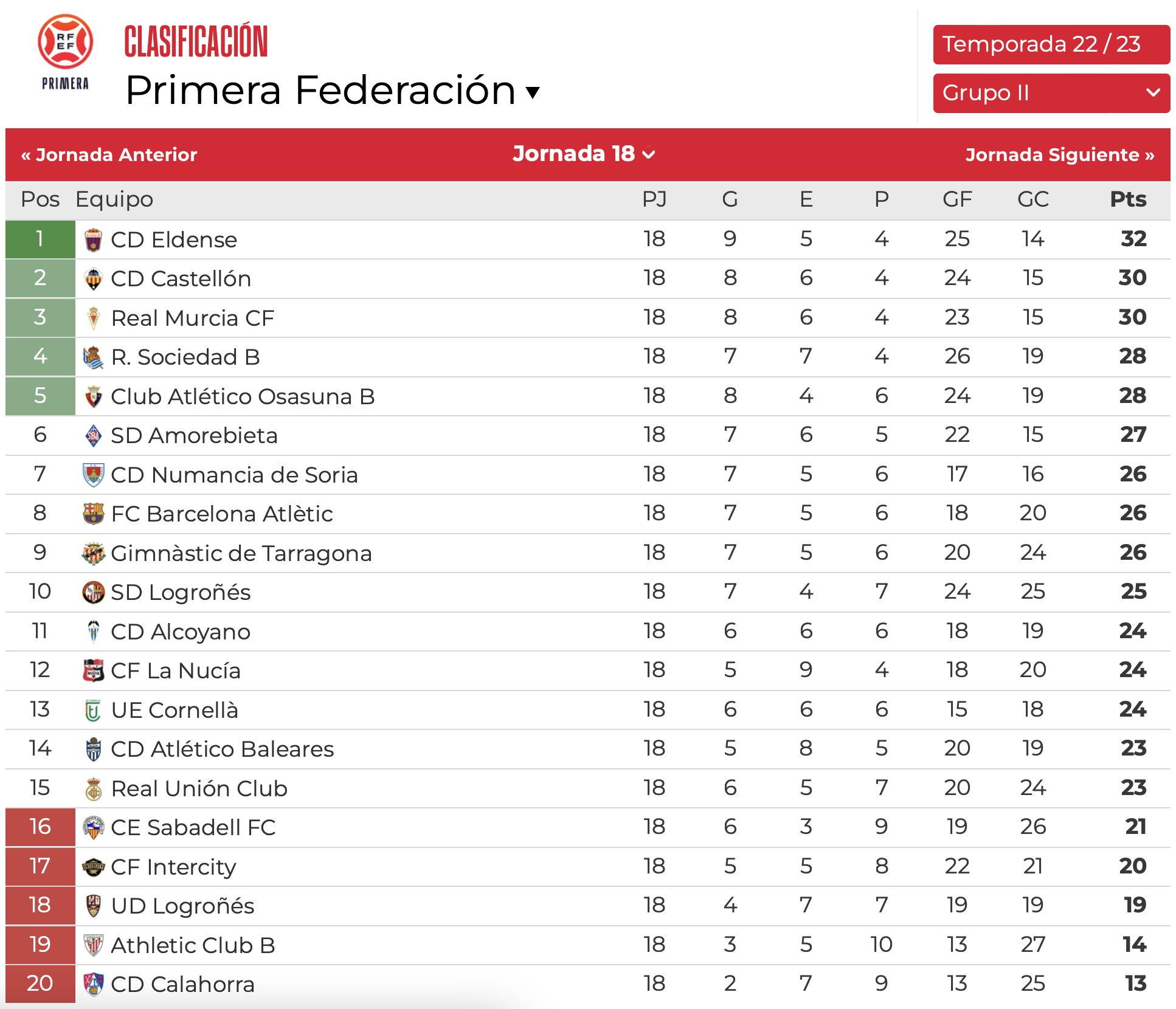The width and height of the screenshot is (1176, 1009).
Task: Open the Temporada 22 / 23 selector
Action: coord(1051,44)
